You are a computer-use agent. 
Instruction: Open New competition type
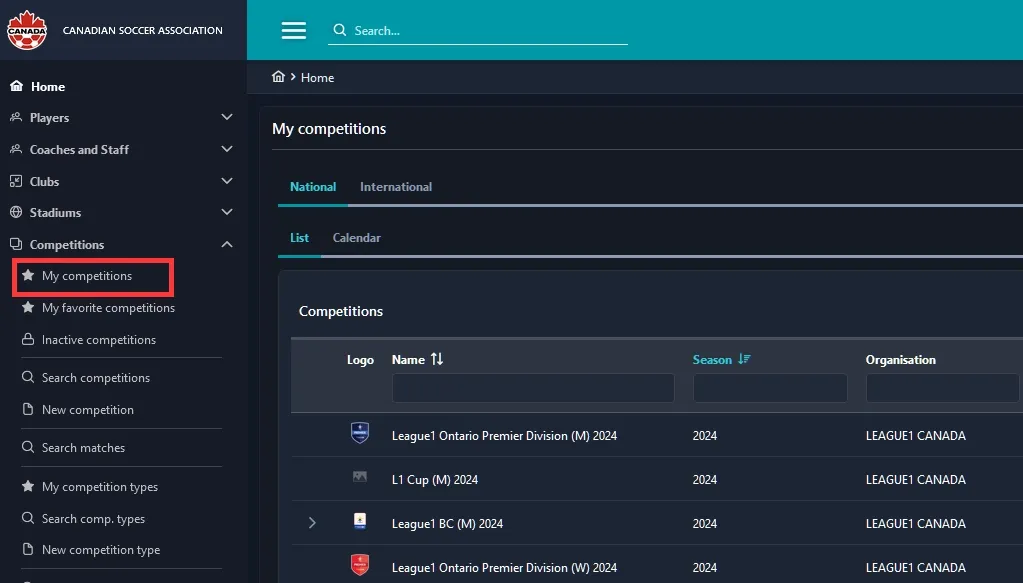[101, 550]
